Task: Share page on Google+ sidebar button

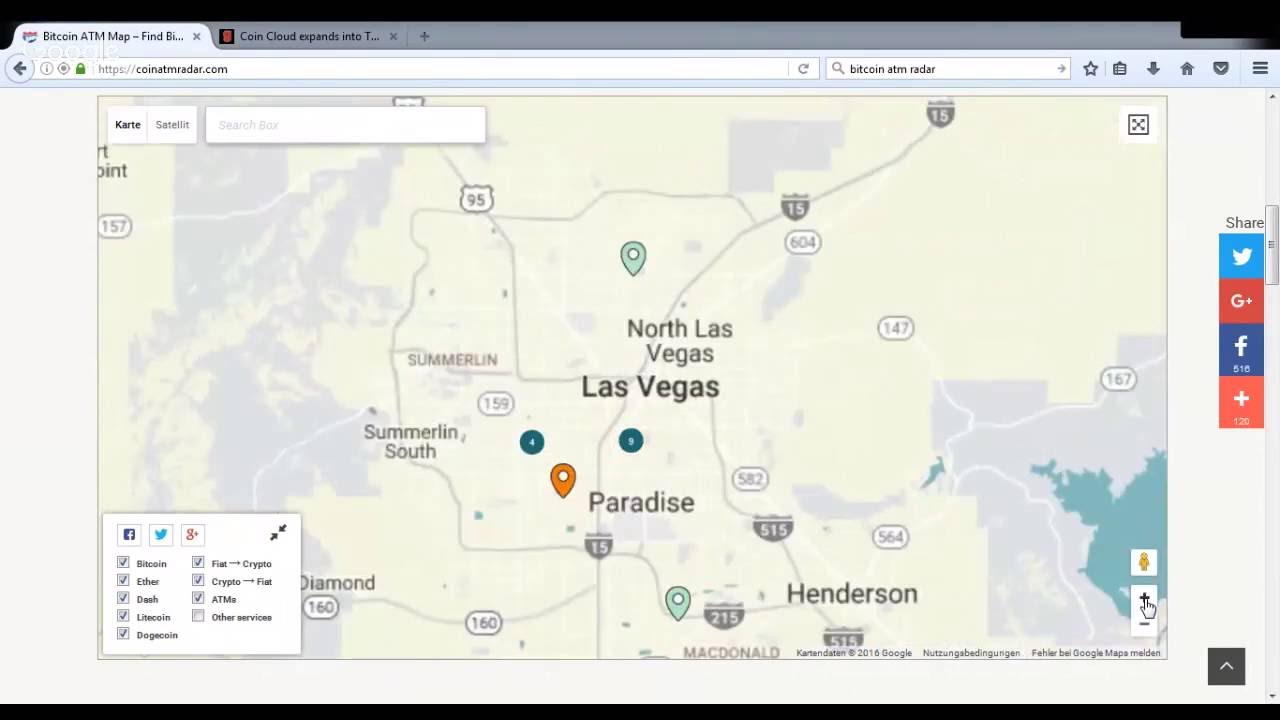Action: [1241, 301]
